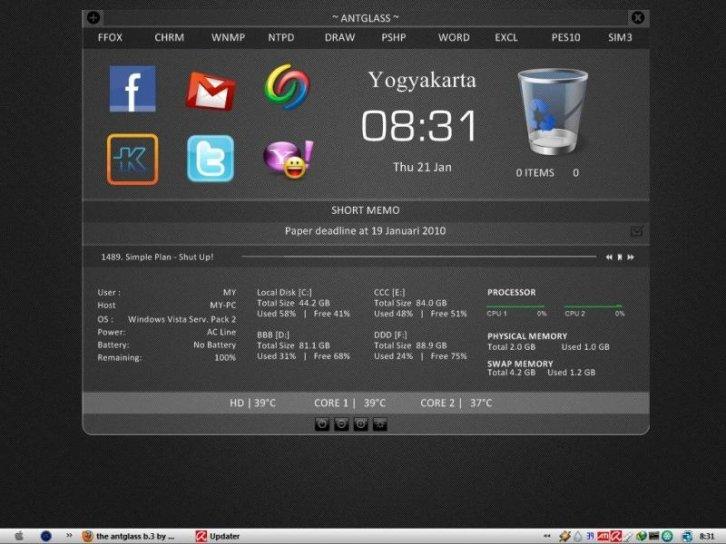This screenshot has width=726, height=544.
Task: Click "DDD [F:]" drive label
Action: (390, 335)
